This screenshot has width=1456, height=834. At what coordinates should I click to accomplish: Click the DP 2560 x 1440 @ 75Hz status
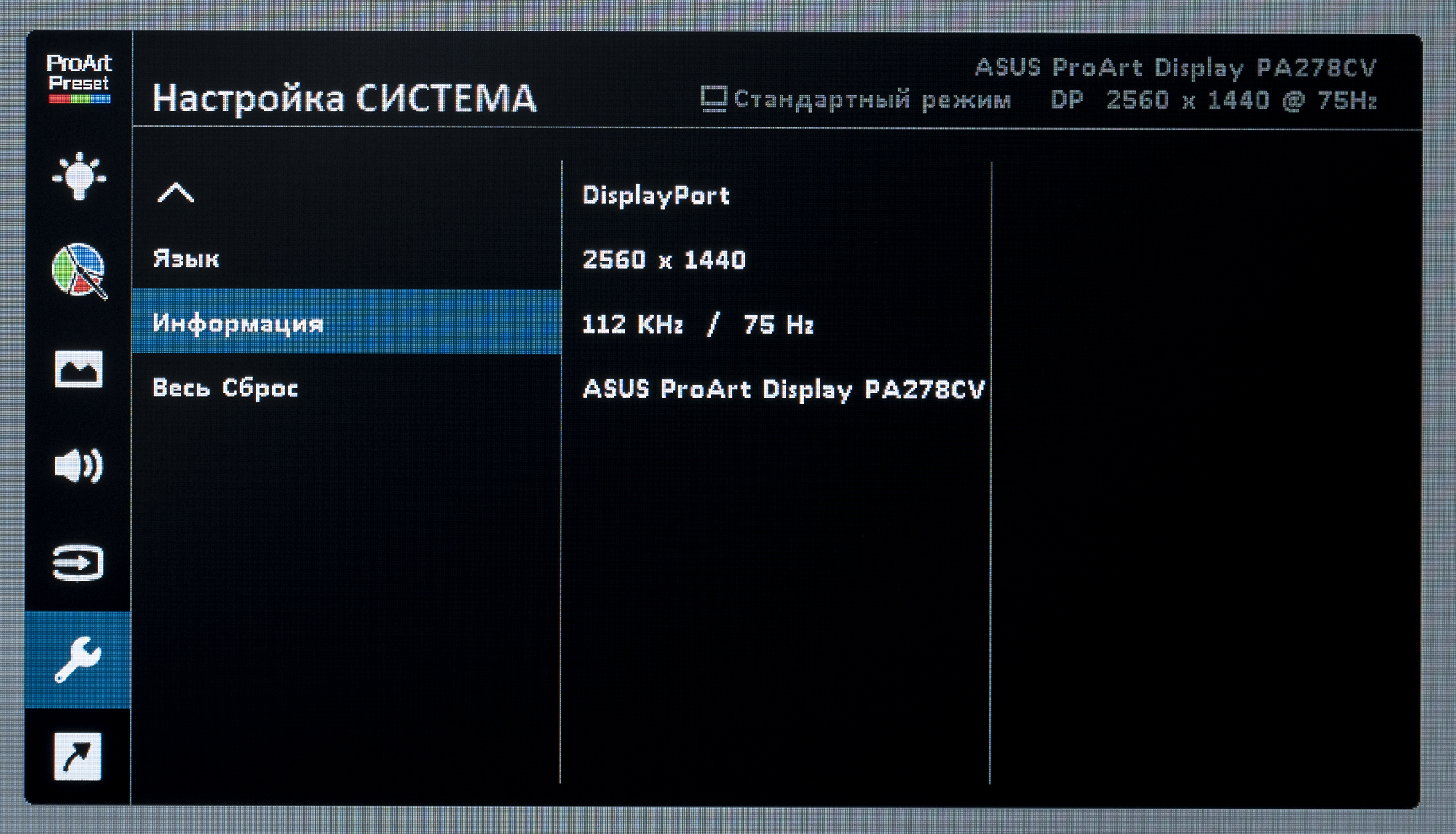(x=1213, y=101)
